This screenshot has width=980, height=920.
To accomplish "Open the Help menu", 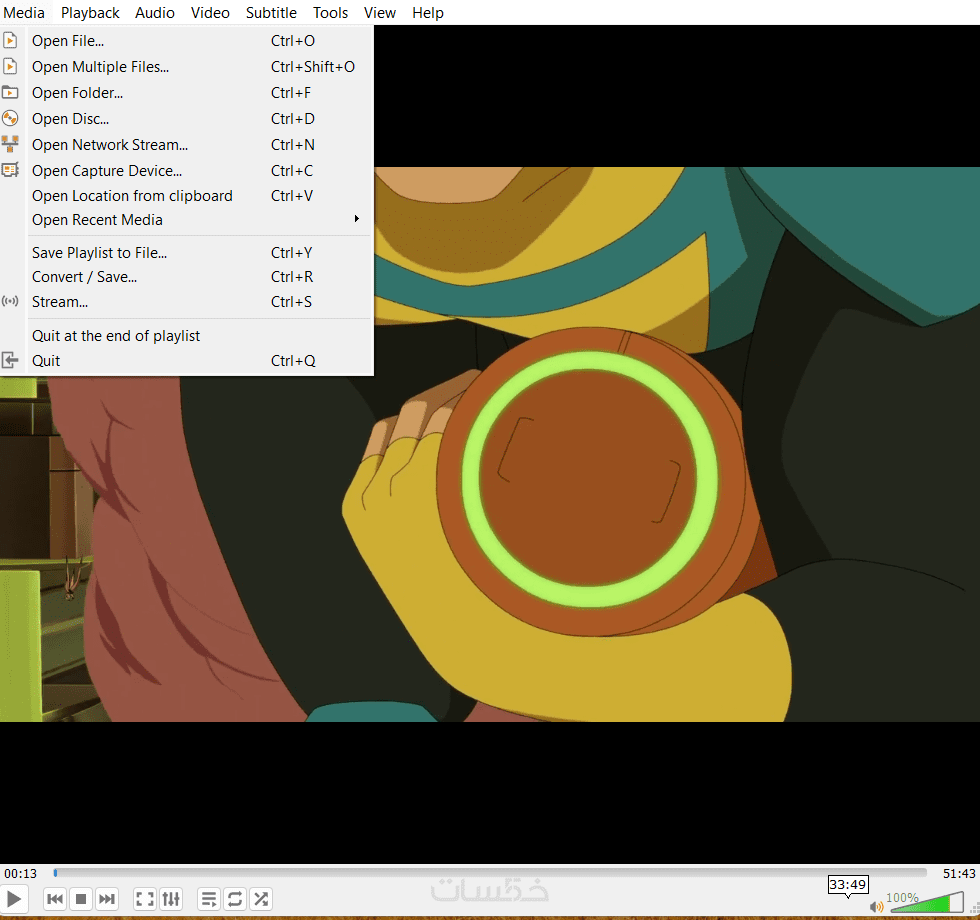I will pyautogui.click(x=428, y=12).
